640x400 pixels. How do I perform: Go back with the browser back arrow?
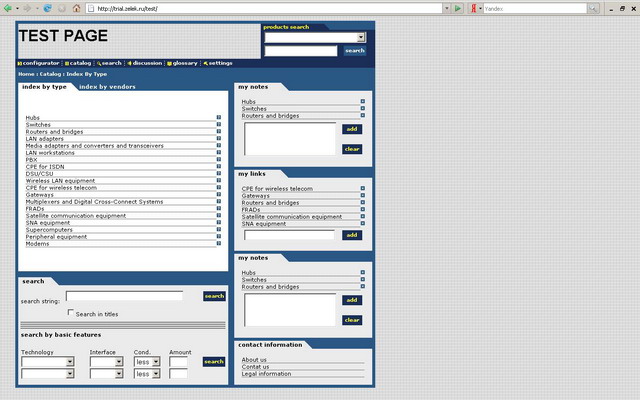point(7,8)
